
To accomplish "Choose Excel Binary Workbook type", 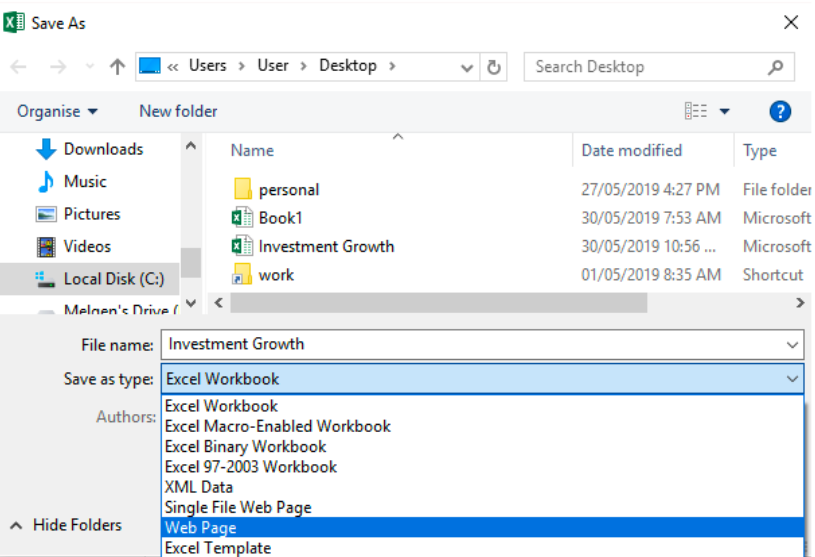I will (483, 446).
